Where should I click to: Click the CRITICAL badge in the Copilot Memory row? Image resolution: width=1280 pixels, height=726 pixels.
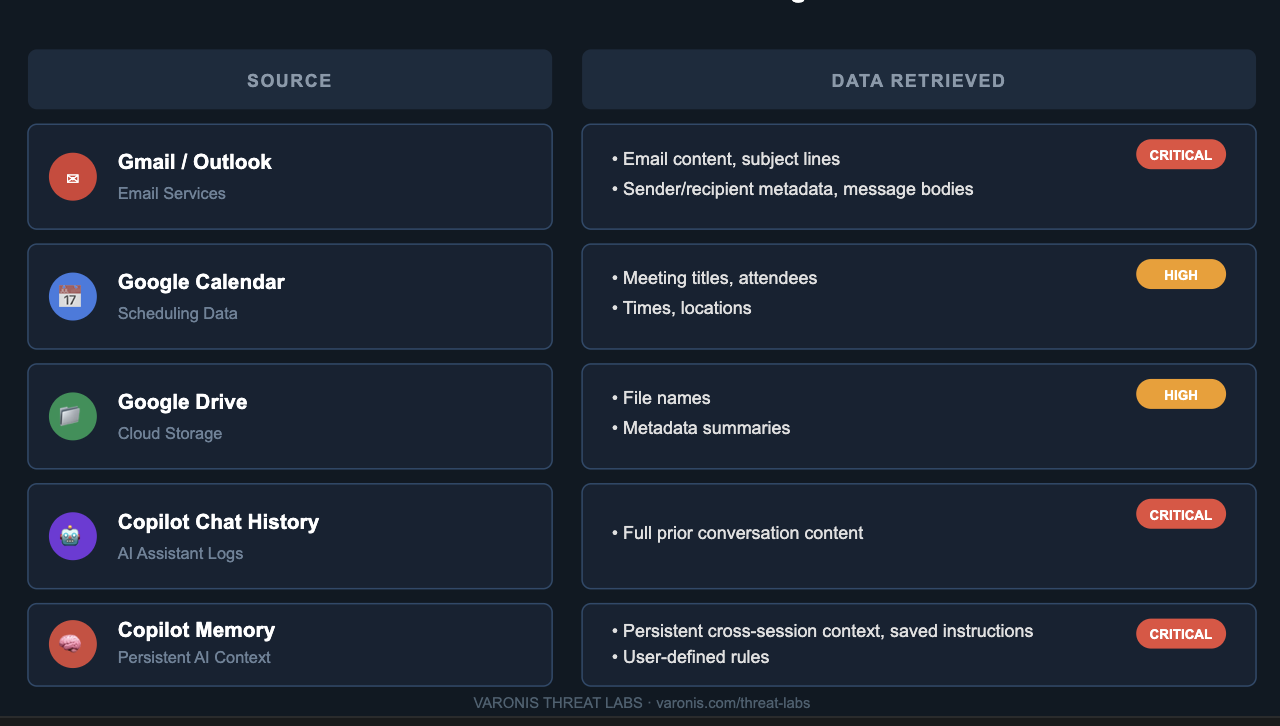pos(1181,634)
